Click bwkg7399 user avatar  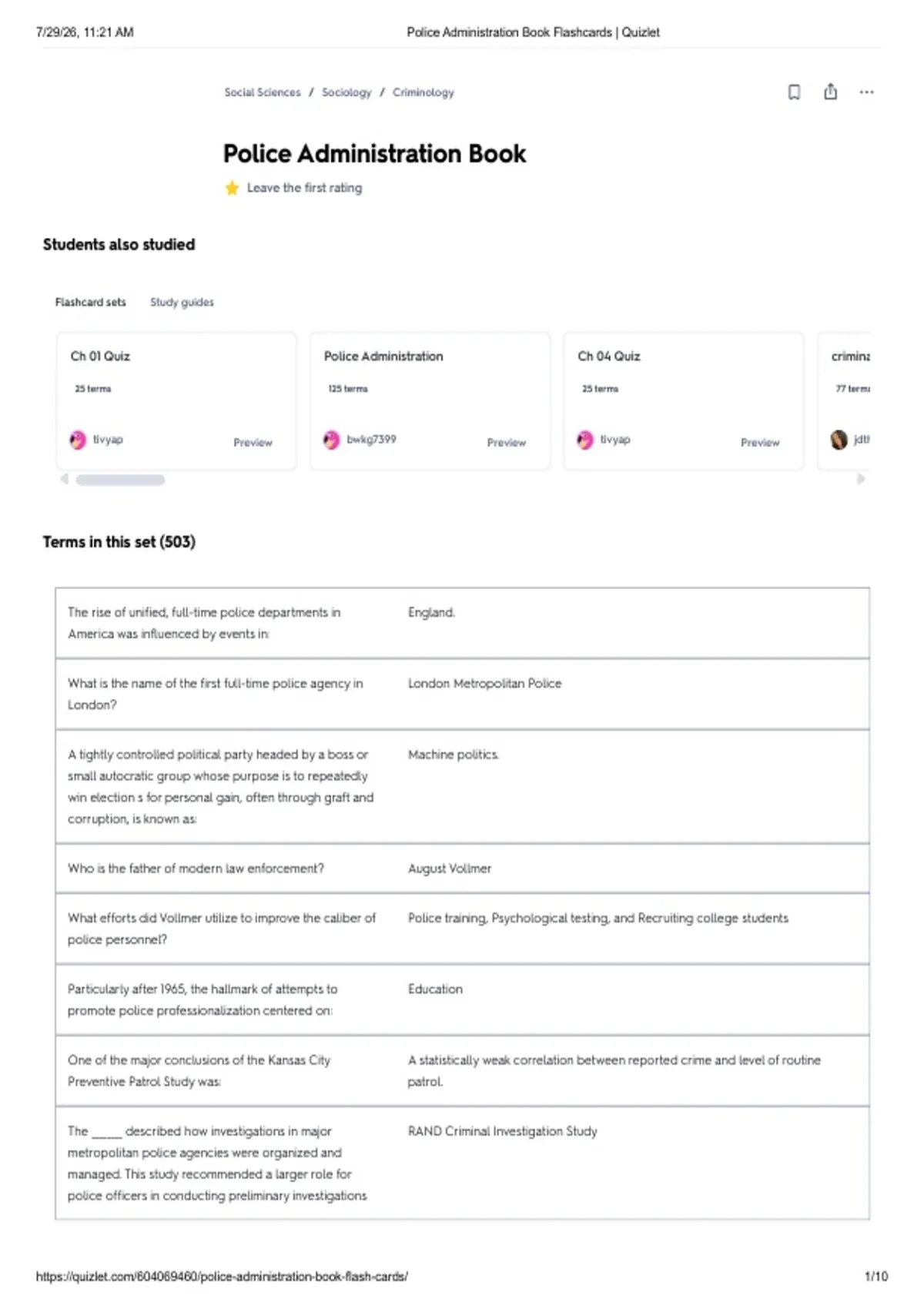331,440
